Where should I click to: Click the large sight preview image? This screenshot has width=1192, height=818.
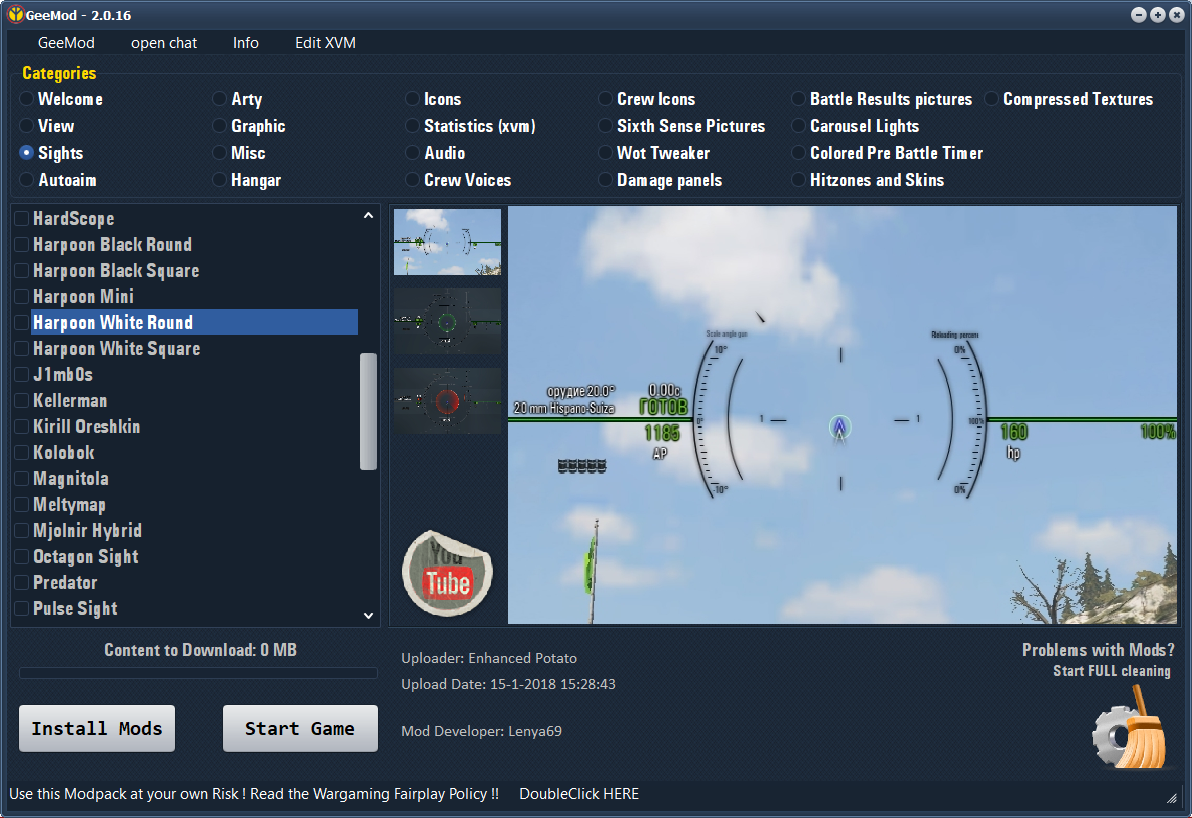point(842,415)
